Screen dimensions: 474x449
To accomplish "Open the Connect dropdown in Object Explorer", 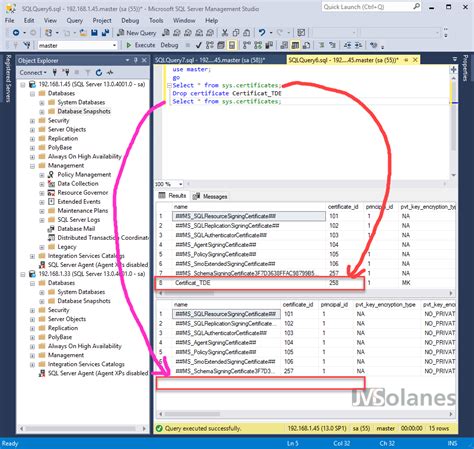I will coord(33,72).
